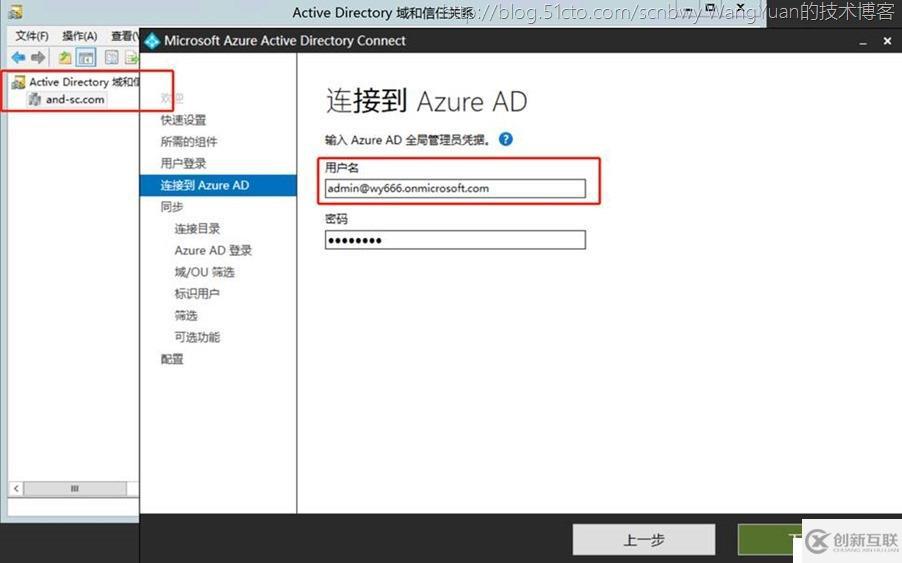Click the 上一步 previous button

click(x=643, y=540)
